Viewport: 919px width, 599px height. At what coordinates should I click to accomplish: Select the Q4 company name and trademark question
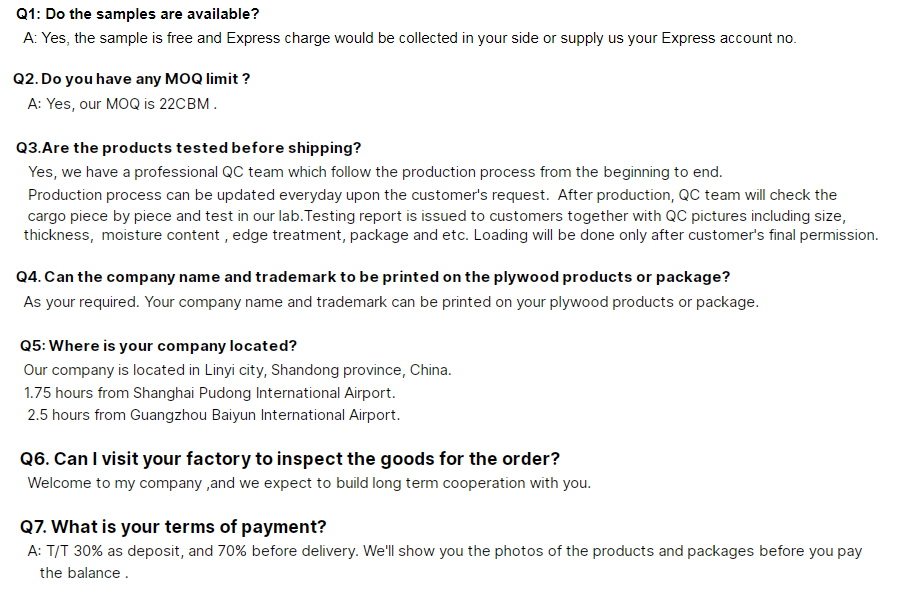[x=373, y=277]
